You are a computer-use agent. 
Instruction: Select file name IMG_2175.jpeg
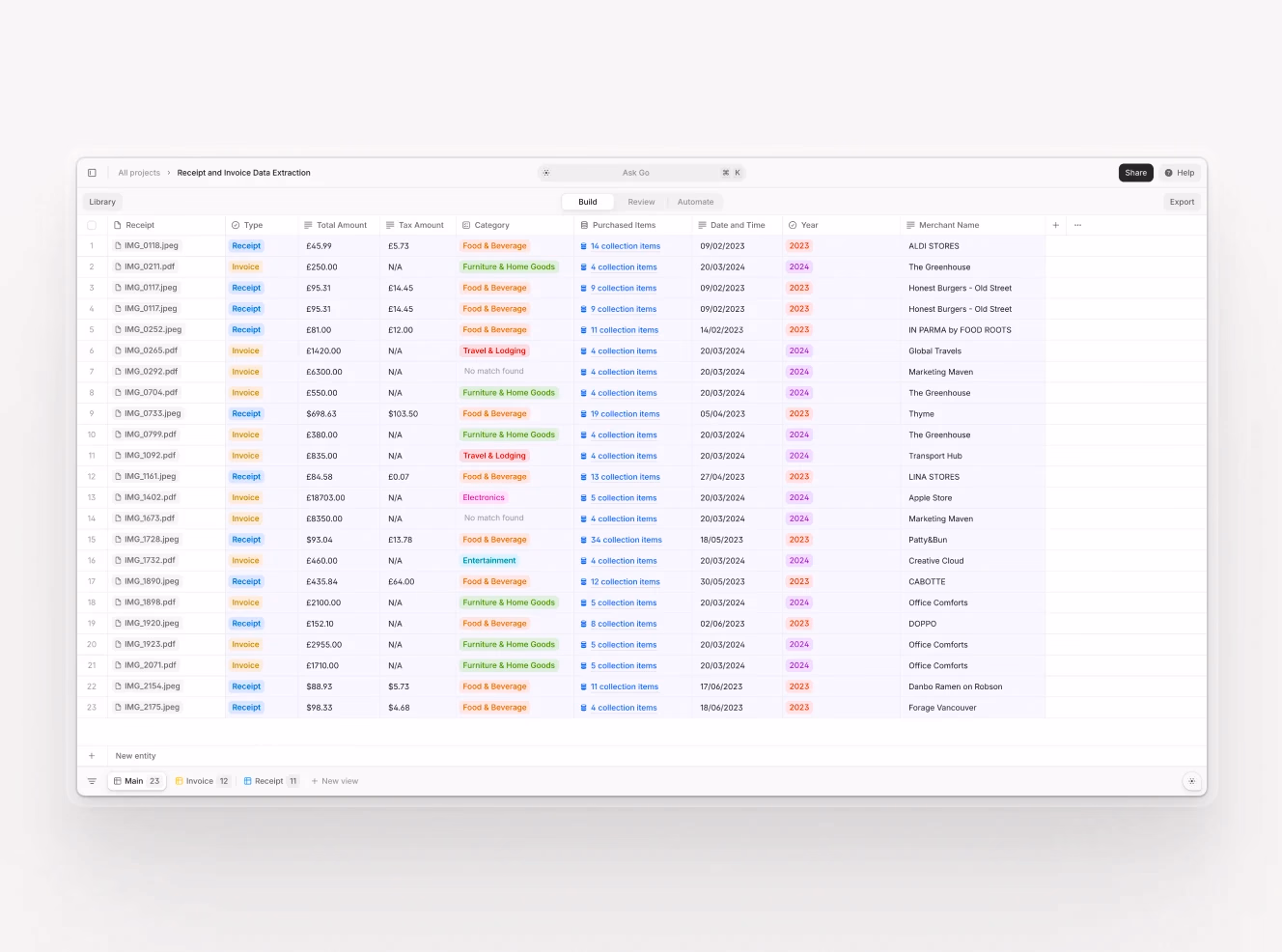152,707
